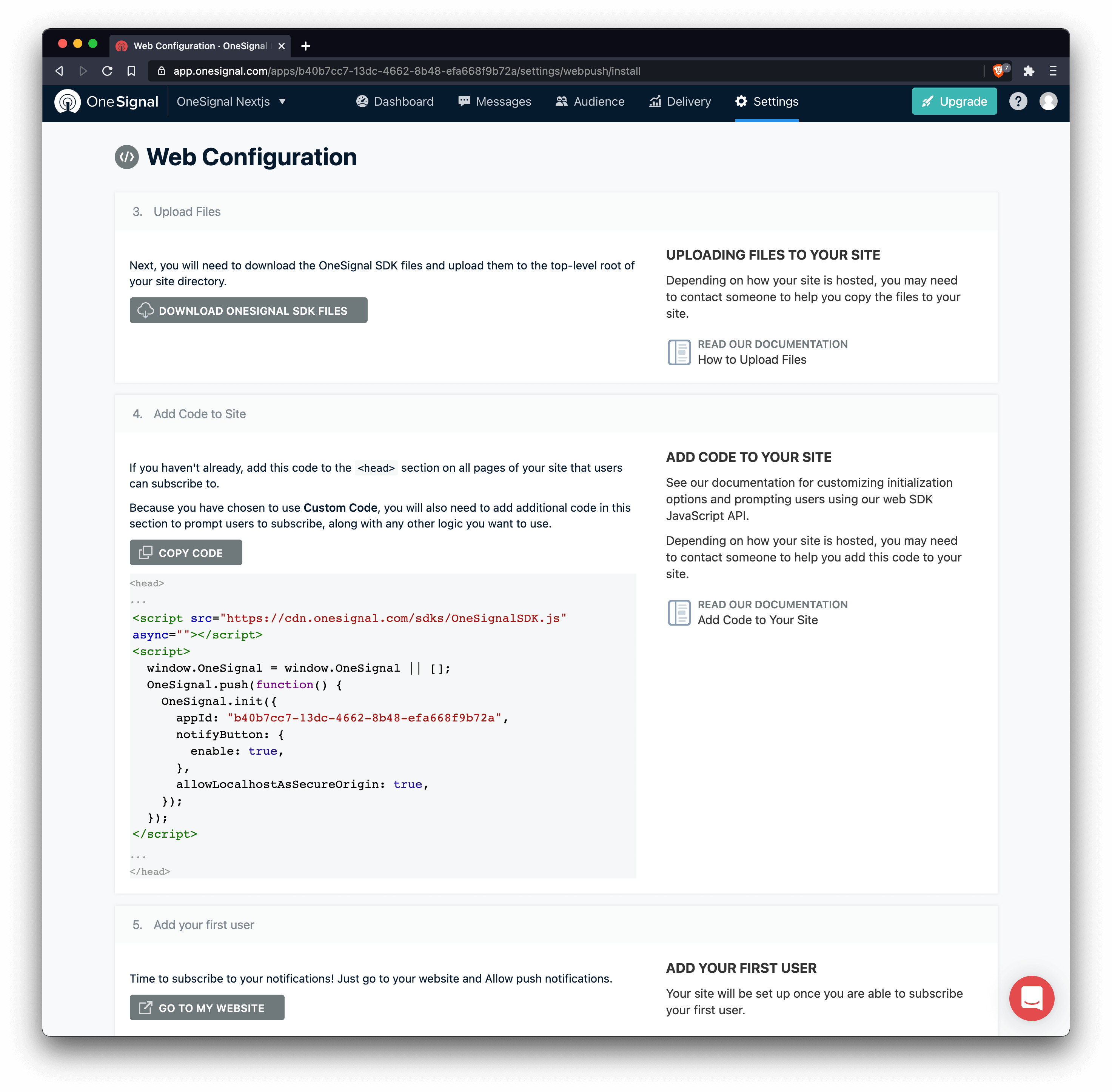
Task: Open the browser extensions puzzle icon
Action: tap(1028, 71)
